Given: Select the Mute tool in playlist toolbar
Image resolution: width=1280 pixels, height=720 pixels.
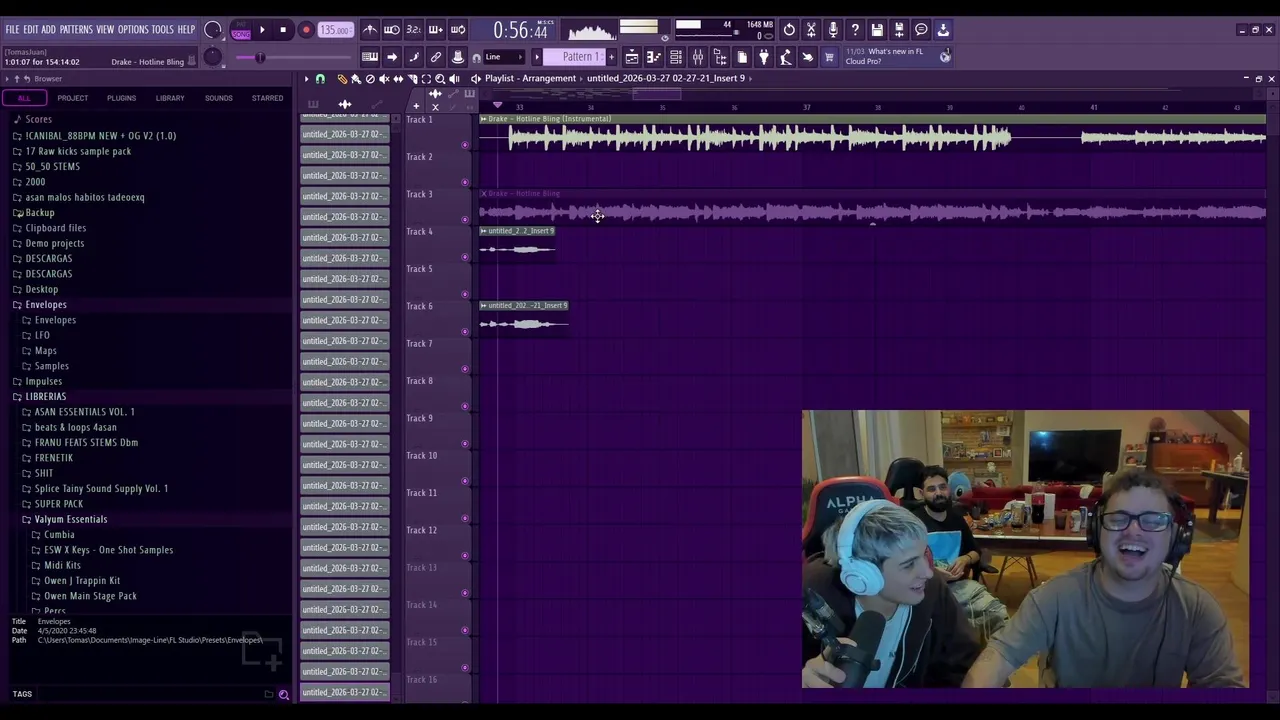Looking at the screenshot, I should pyautogui.click(x=384, y=79).
